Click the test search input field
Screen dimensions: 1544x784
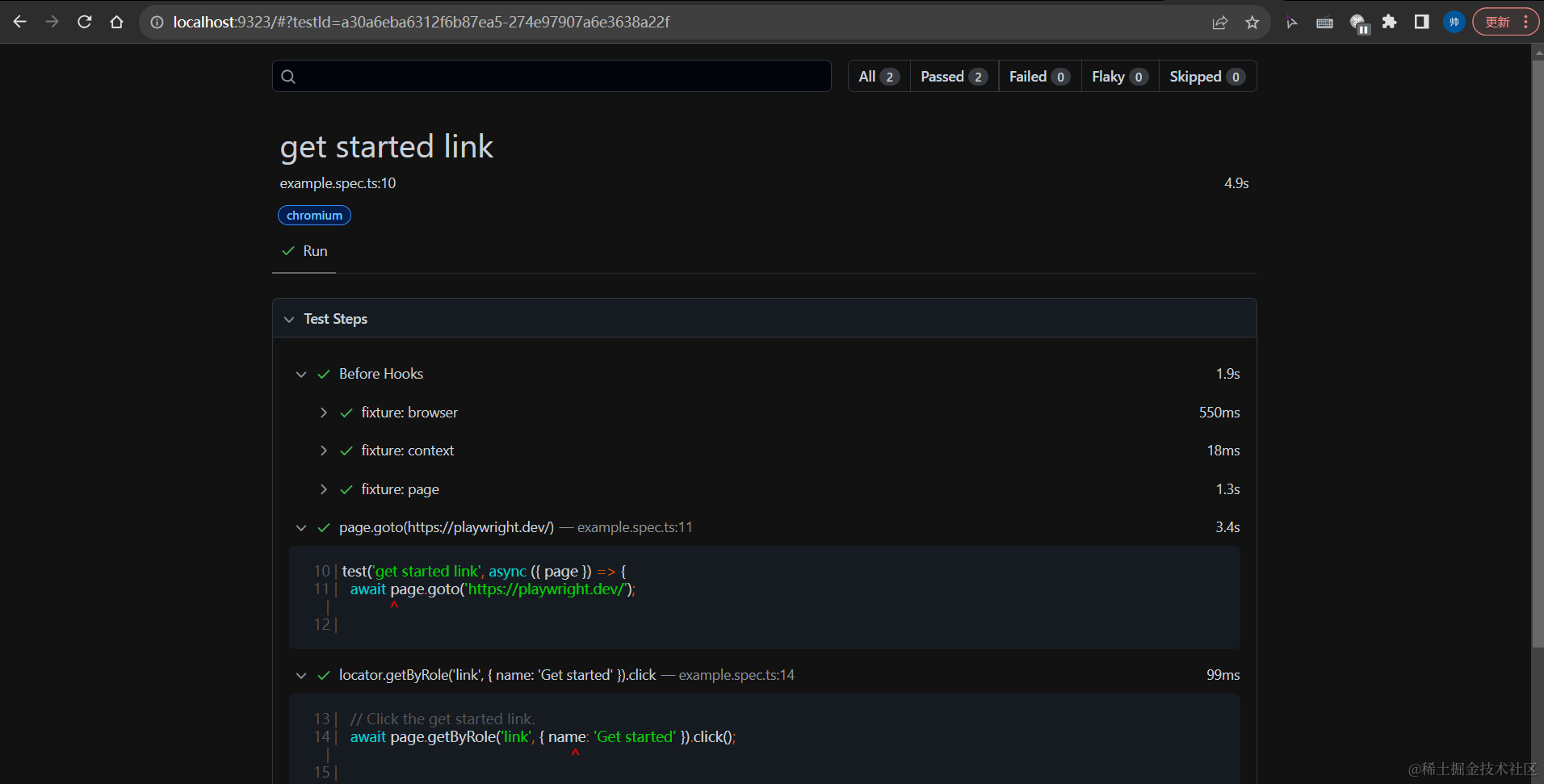pos(557,77)
